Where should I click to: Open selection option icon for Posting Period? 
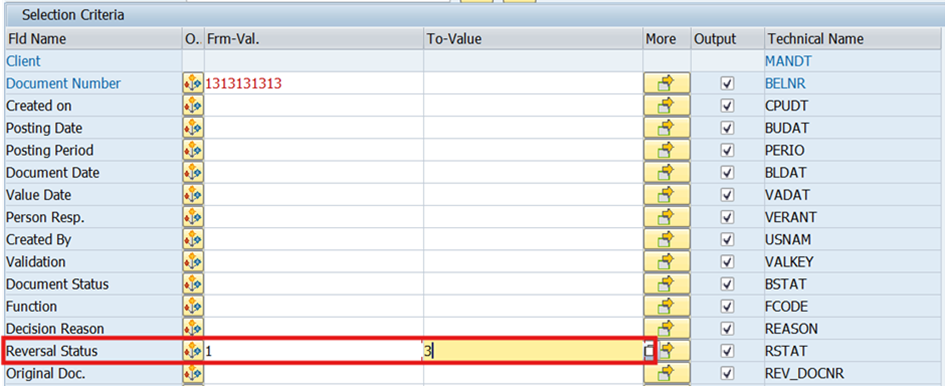tap(193, 150)
